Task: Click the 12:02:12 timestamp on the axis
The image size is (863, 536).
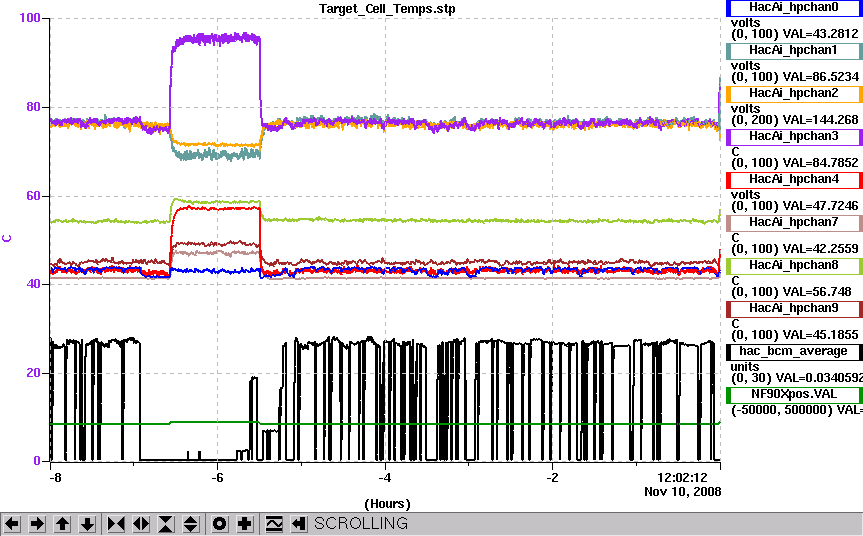Action: point(682,478)
